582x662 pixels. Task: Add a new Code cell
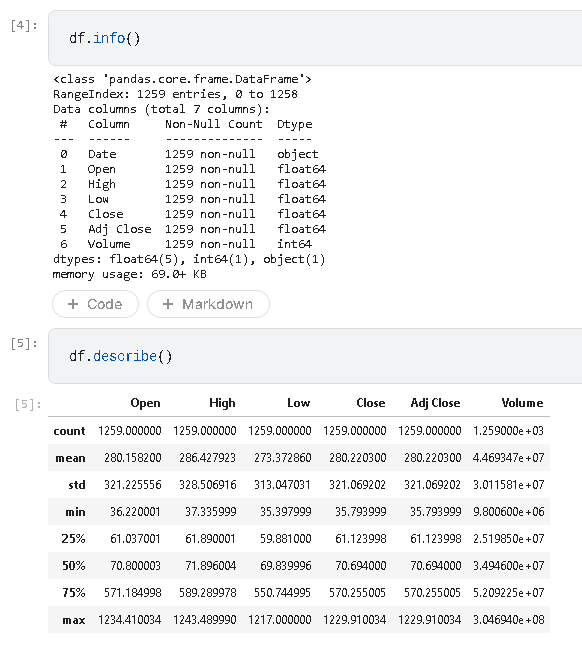[95, 304]
